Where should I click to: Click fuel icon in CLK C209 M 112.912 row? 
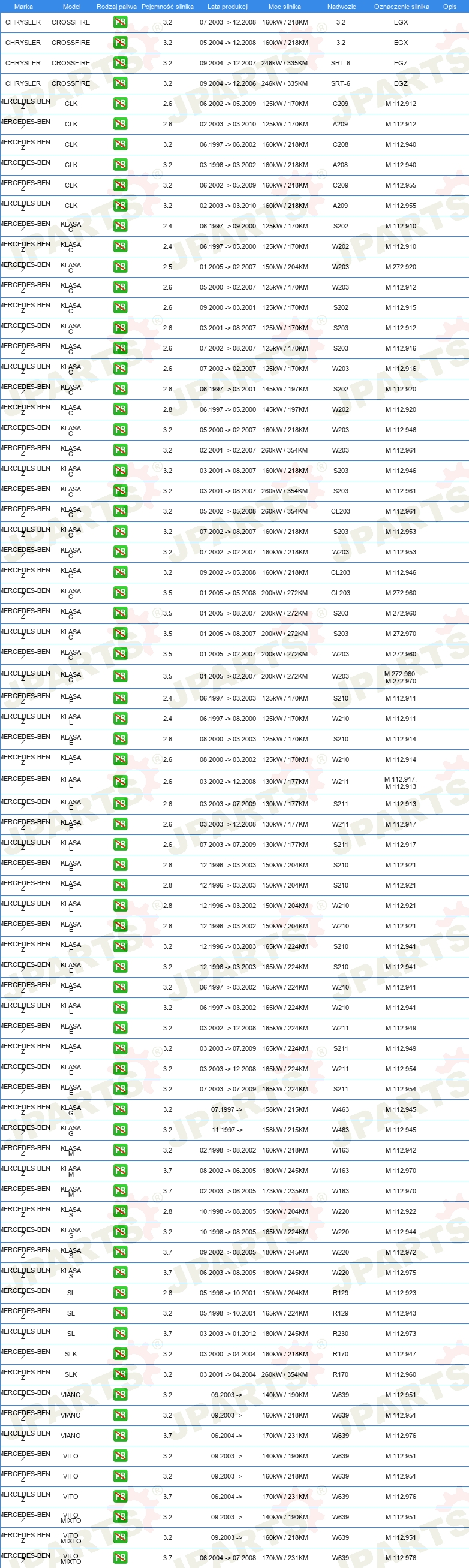[120, 104]
